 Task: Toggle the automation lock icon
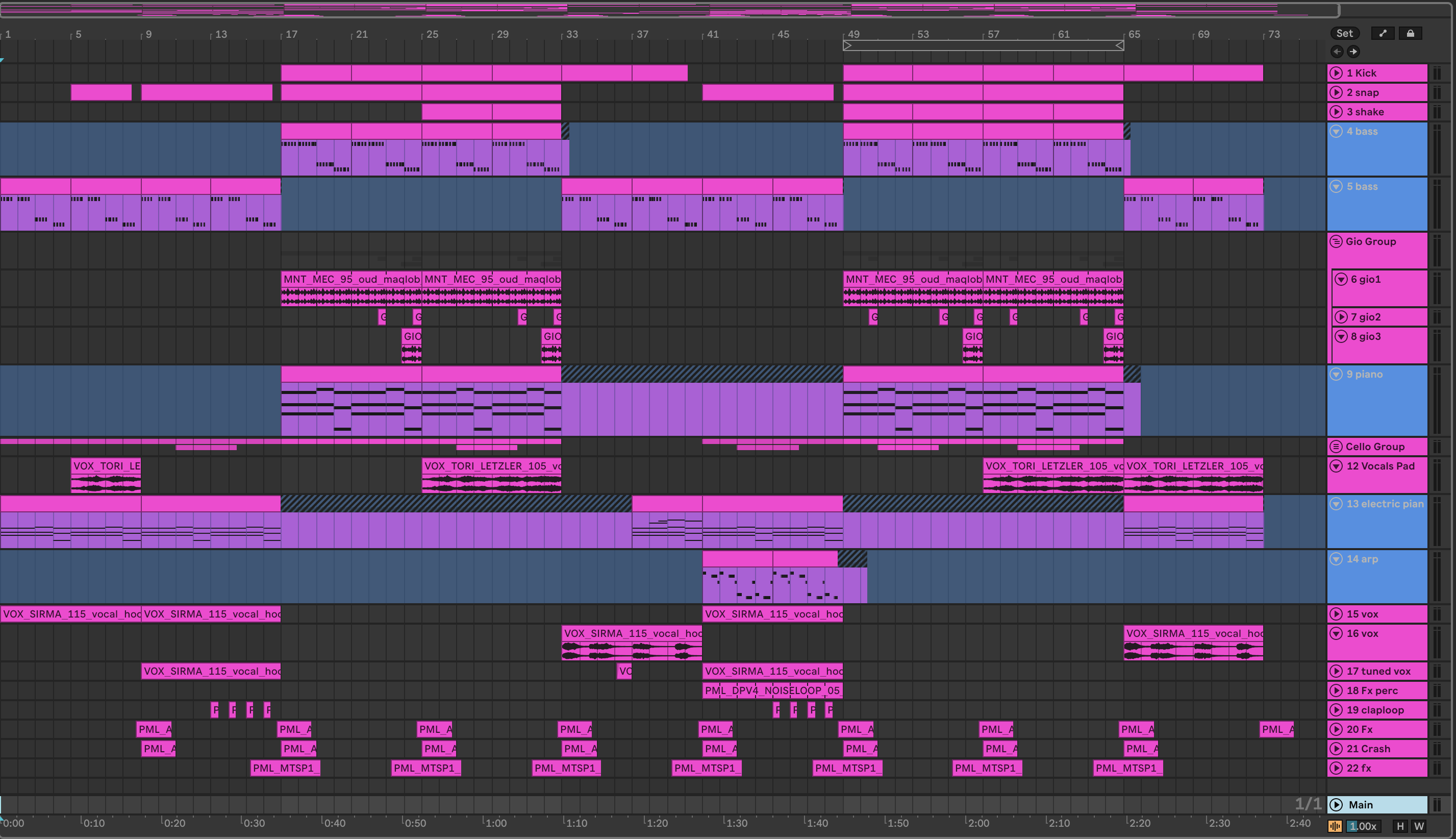point(1410,33)
